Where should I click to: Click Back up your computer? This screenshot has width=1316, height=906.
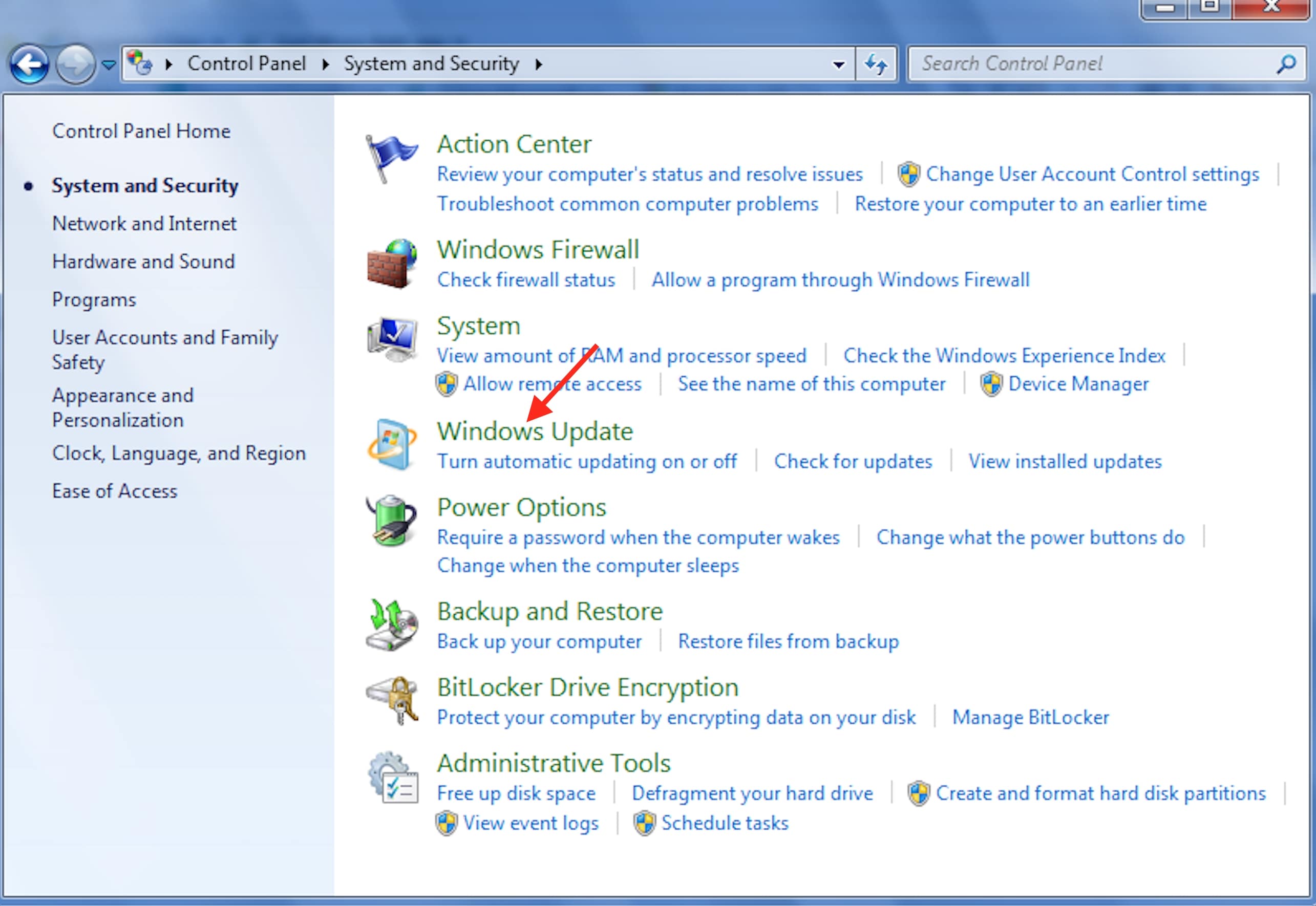(539, 641)
